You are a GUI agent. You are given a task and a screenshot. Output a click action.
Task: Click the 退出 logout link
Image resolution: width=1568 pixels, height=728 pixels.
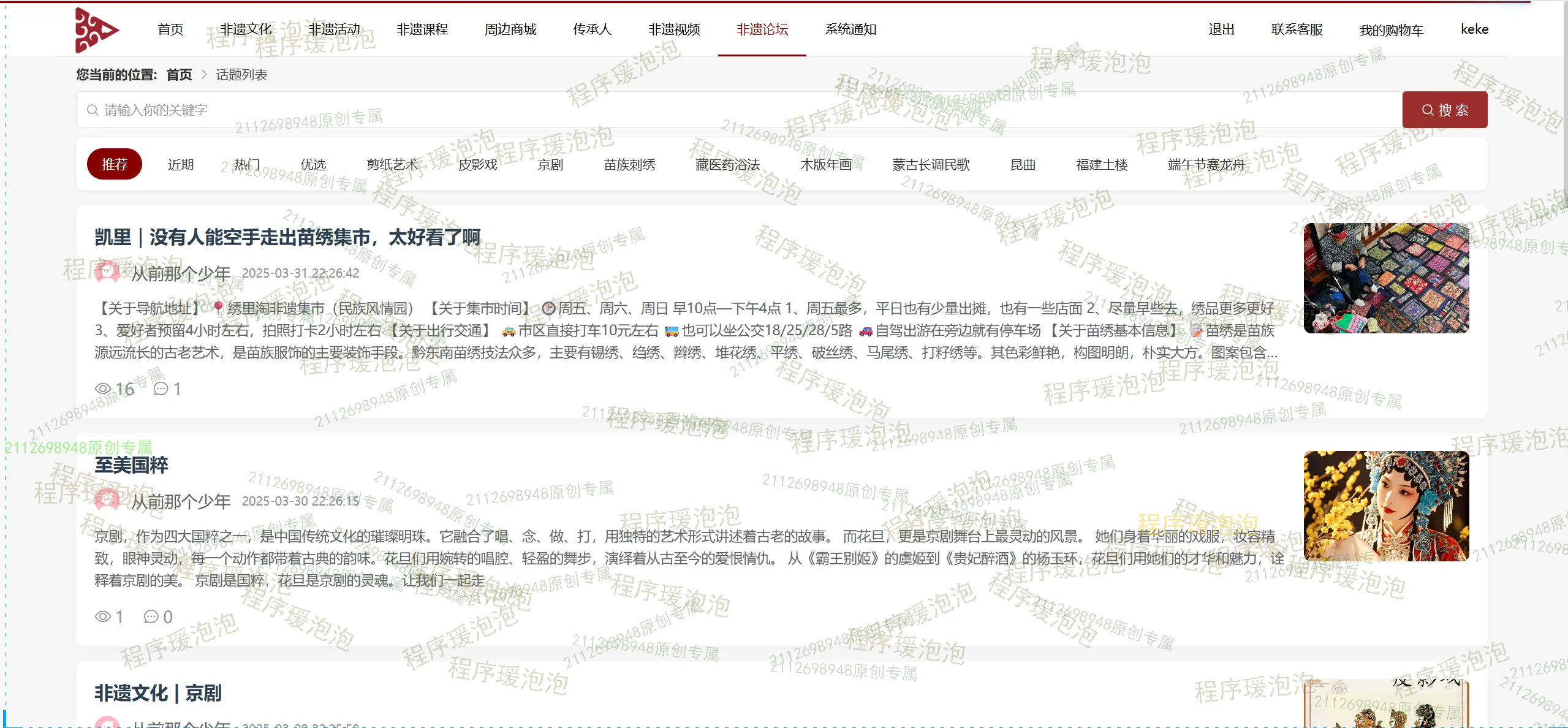pyautogui.click(x=1221, y=29)
